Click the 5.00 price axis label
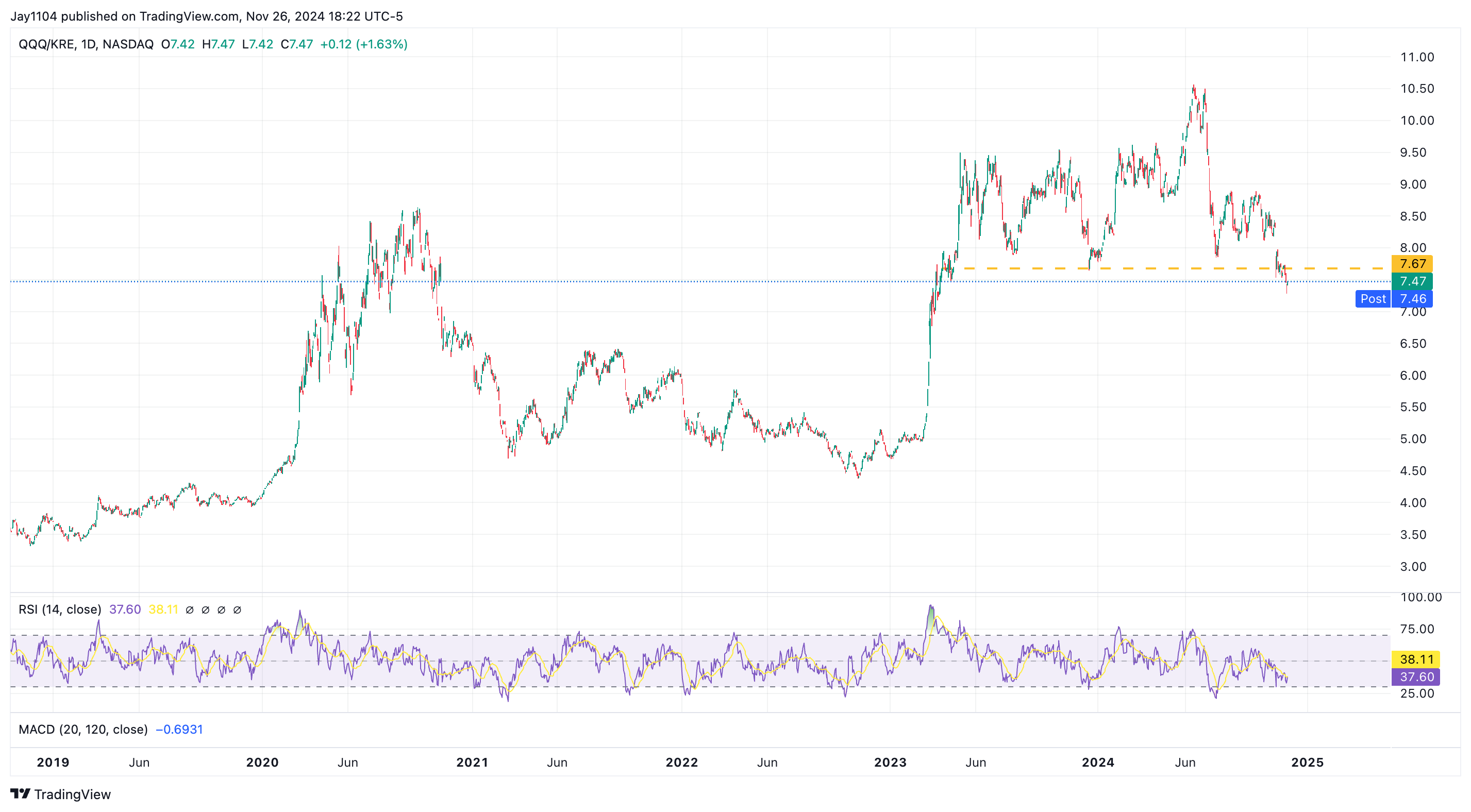The height and width of the screenshot is (812, 1471). point(1413,439)
